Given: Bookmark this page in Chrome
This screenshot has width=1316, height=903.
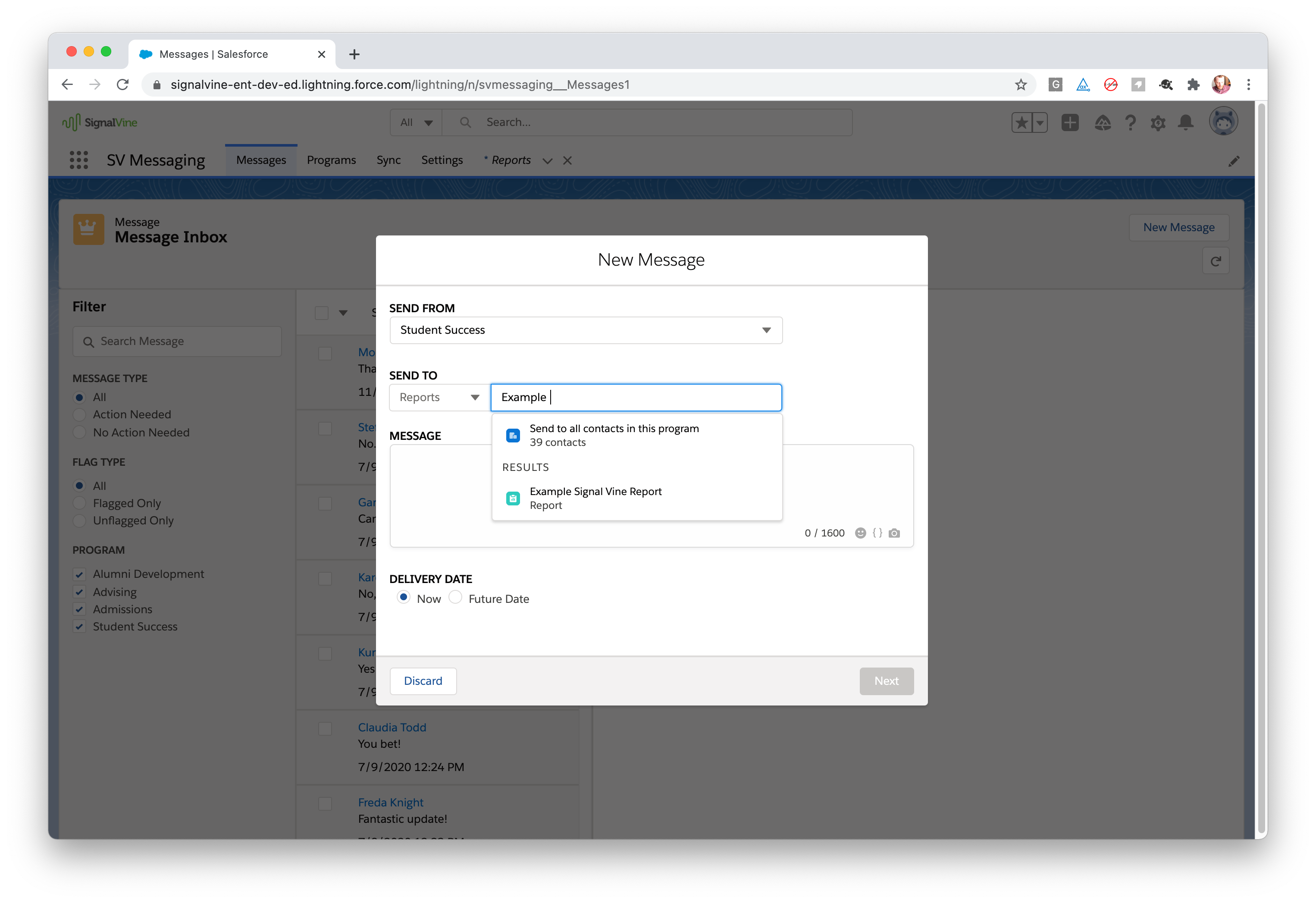Looking at the screenshot, I should tap(1021, 85).
